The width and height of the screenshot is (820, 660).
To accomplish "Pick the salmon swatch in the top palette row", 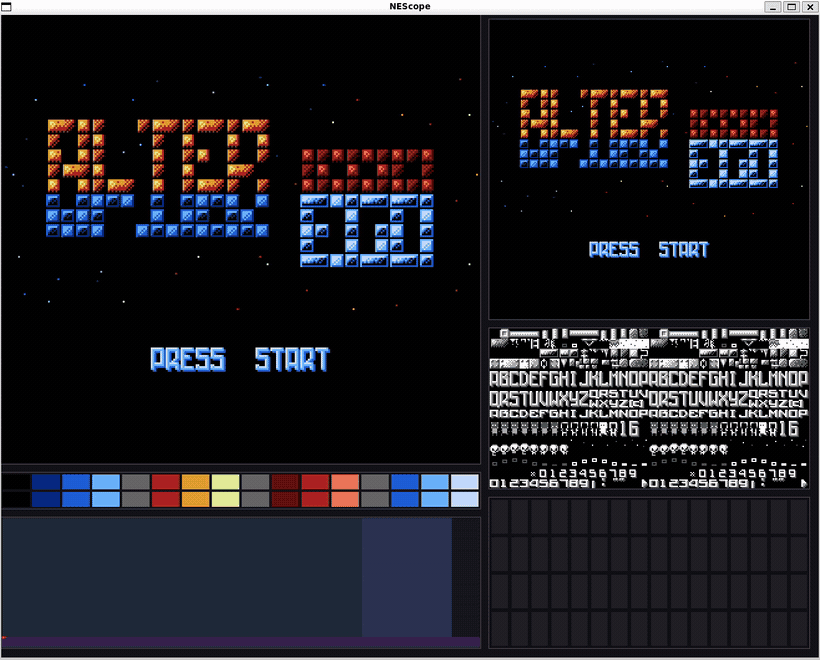I will pos(345,482).
